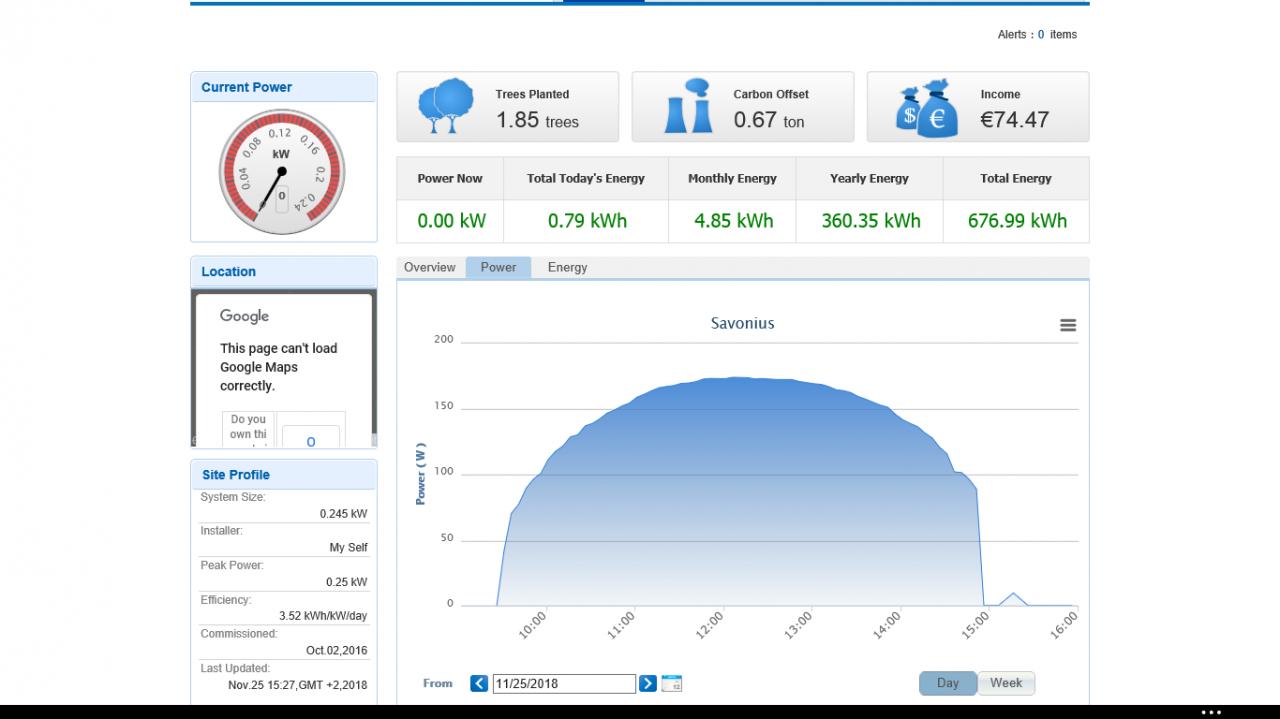Click the Trees Planted tree icon
The image size is (1280, 719).
point(446,106)
